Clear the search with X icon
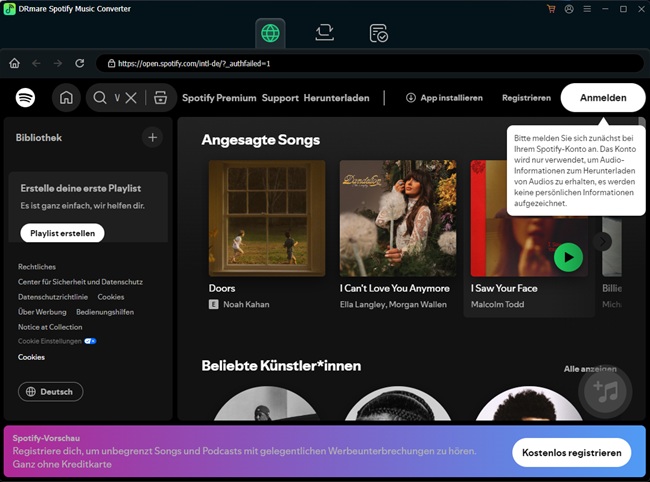The image size is (650, 482). click(x=131, y=98)
